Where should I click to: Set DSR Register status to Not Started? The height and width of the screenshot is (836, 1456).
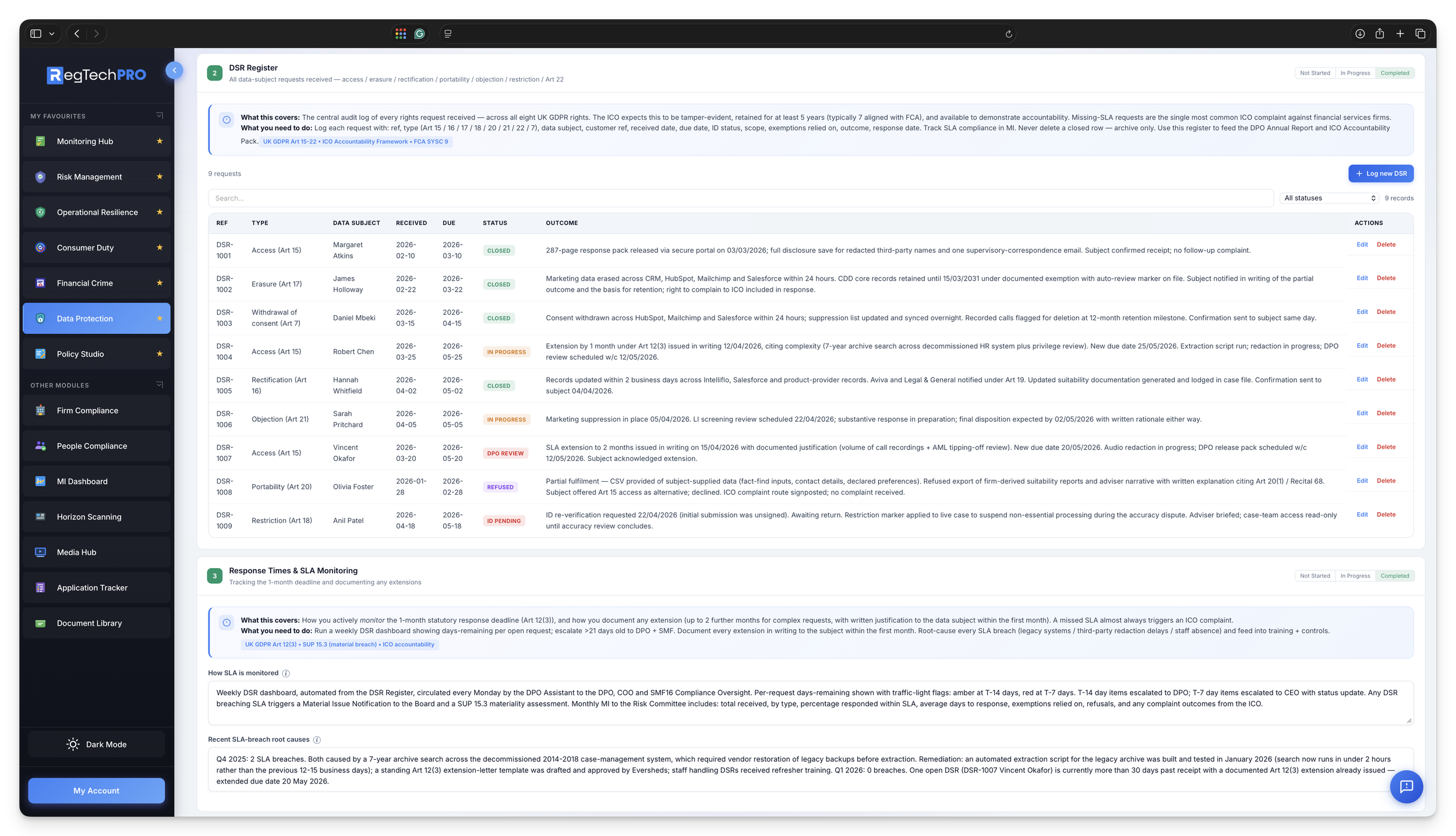pyautogui.click(x=1315, y=73)
